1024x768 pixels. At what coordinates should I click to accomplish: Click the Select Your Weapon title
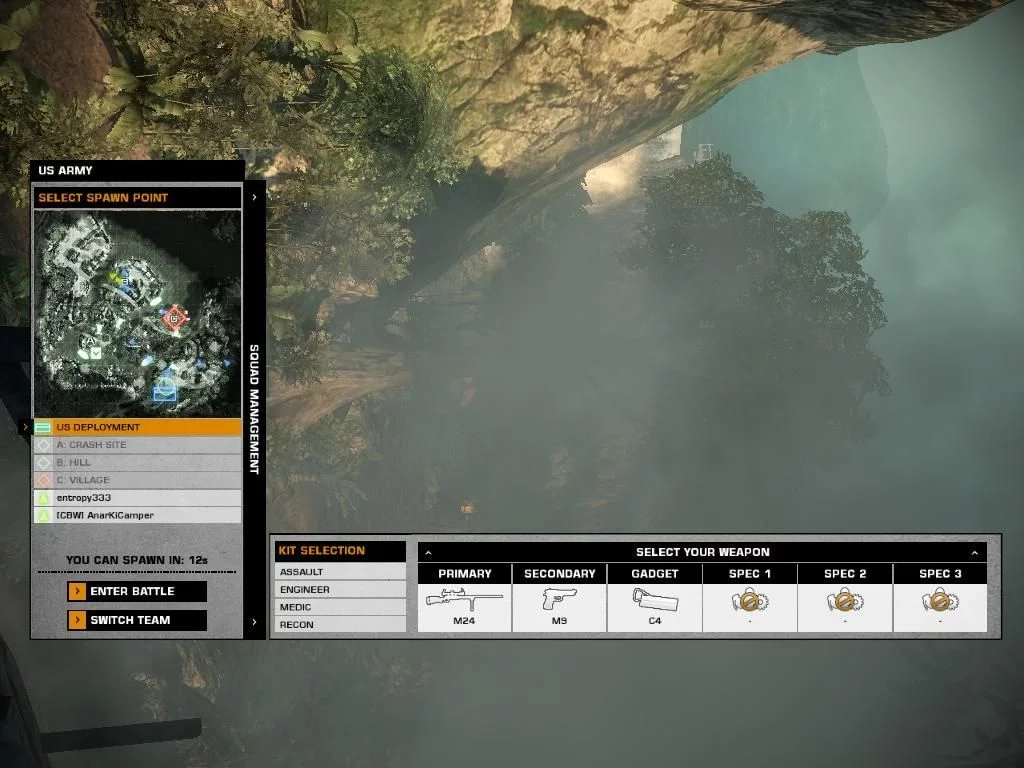coord(703,552)
